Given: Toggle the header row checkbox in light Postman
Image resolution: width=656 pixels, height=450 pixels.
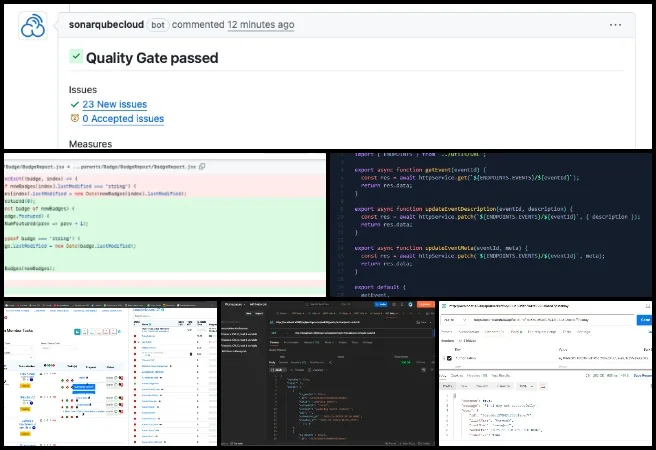Looking at the screenshot, I should tap(449, 358).
